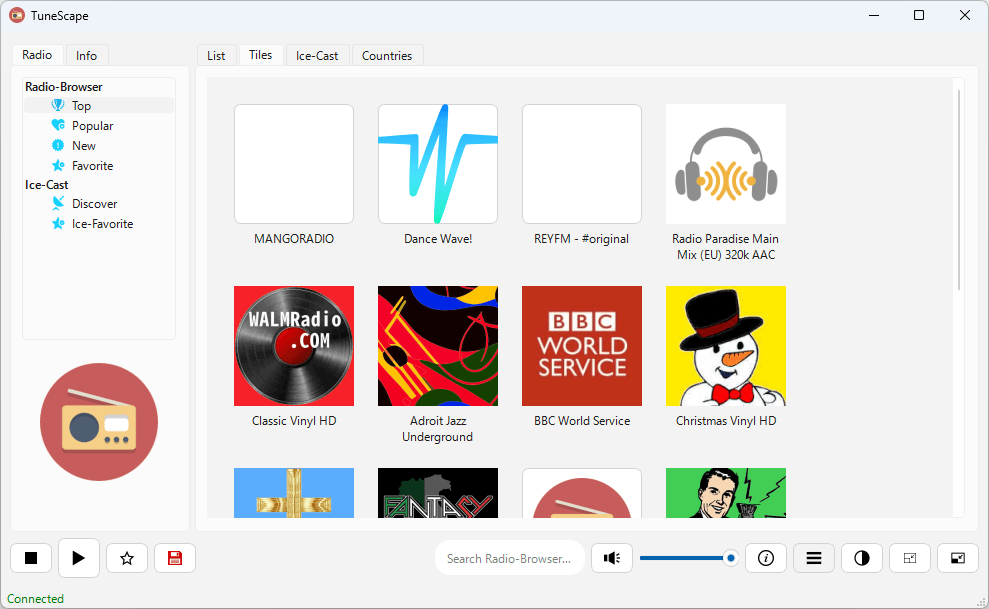This screenshot has width=989, height=609.
Task: Adjust the volume slider handle
Action: pos(730,558)
